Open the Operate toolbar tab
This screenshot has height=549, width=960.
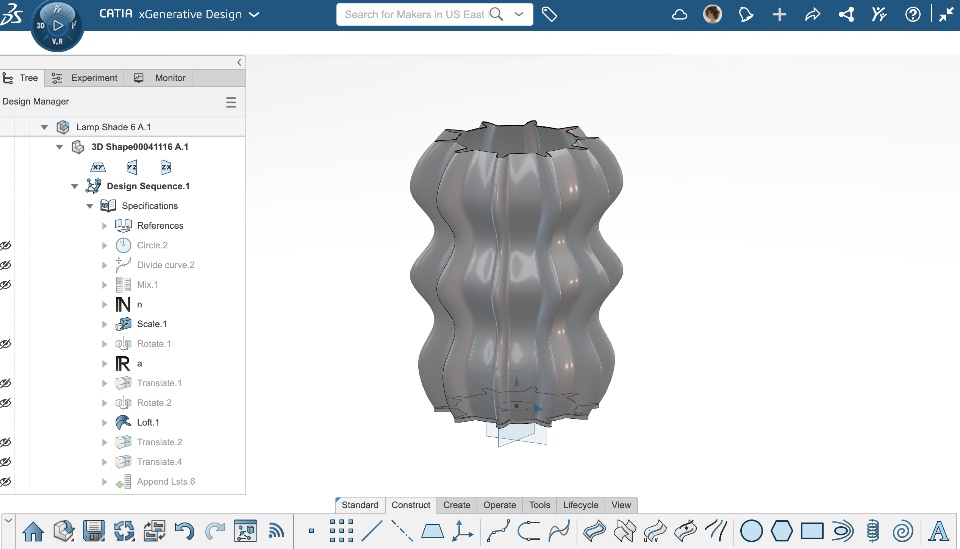[500, 505]
